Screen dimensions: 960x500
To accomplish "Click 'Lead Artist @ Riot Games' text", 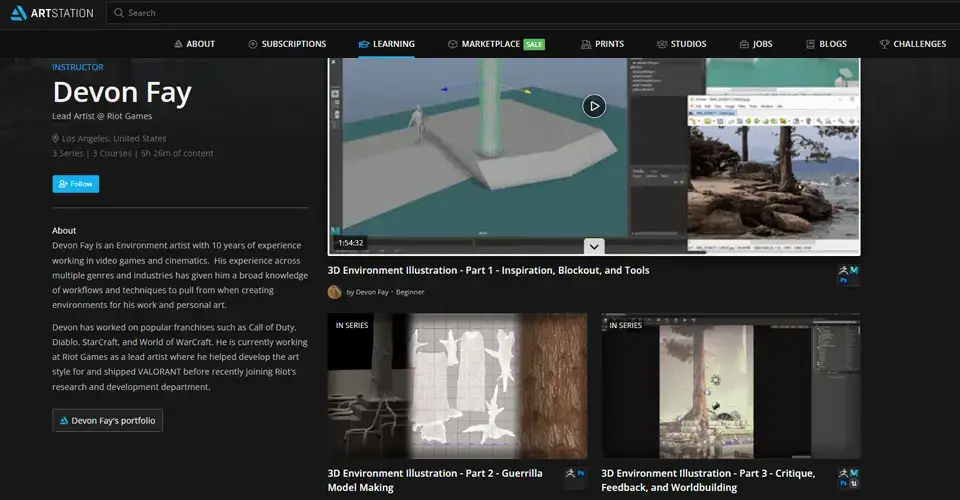I will (102, 116).
